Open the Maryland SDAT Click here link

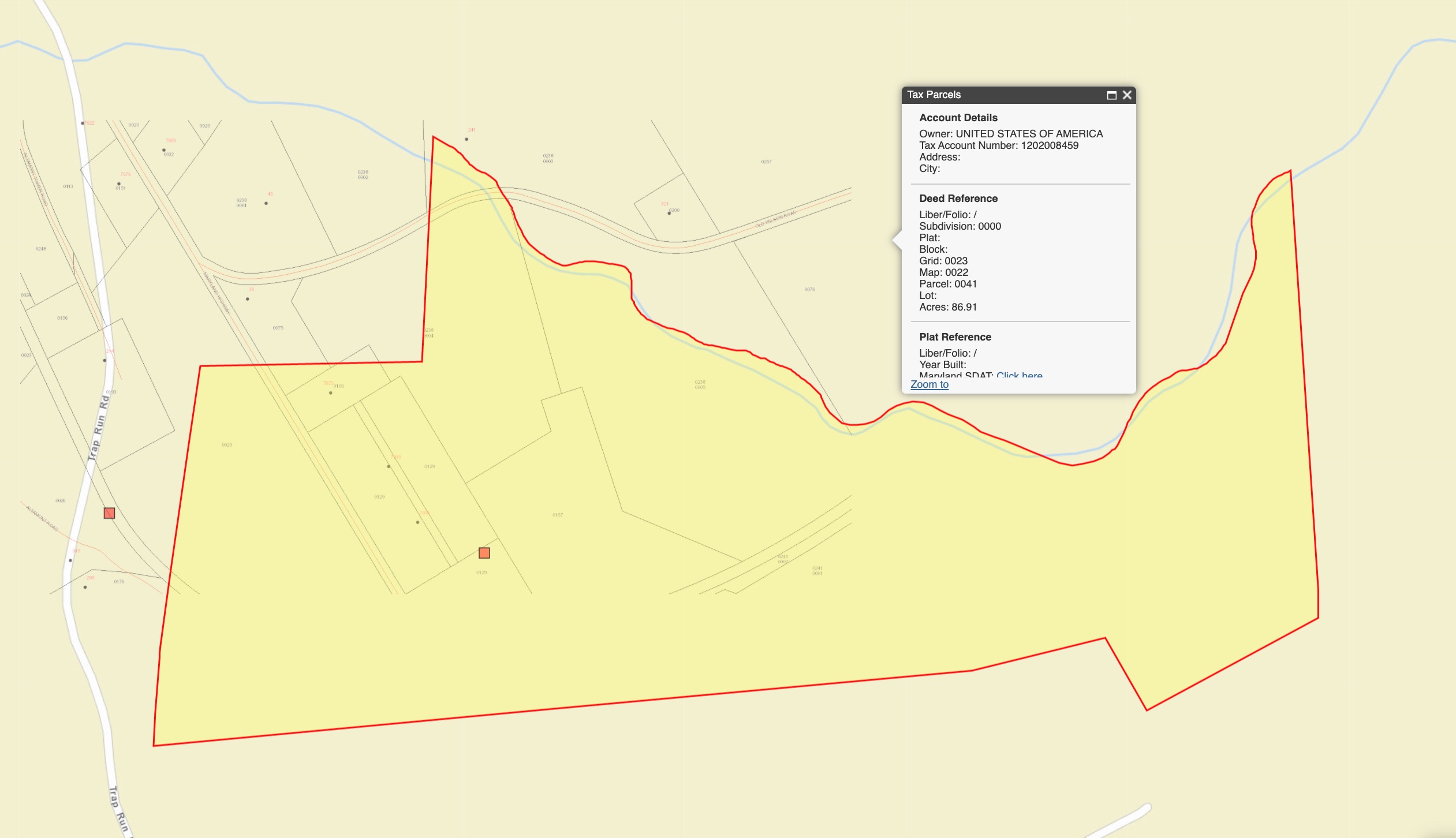pos(1019,375)
